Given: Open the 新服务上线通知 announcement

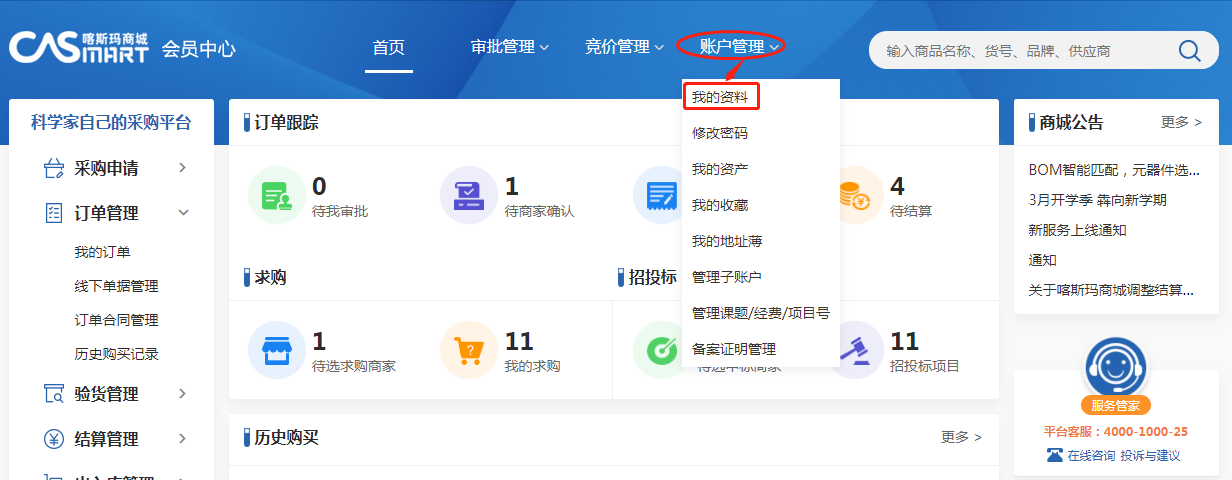Looking at the screenshot, I should pos(1077,230).
